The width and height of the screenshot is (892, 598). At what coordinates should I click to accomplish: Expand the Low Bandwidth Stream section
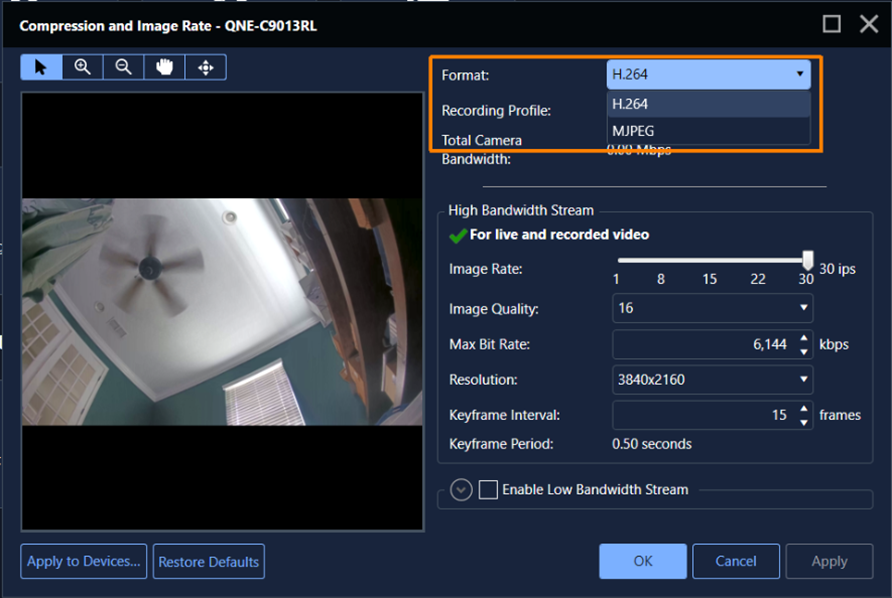click(x=460, y=490)
